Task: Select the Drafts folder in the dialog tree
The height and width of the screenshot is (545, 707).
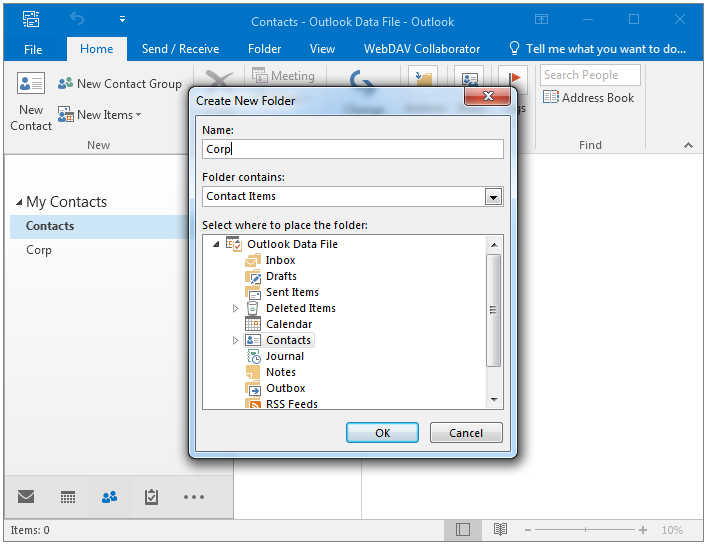Action: [x=281, y=276]
